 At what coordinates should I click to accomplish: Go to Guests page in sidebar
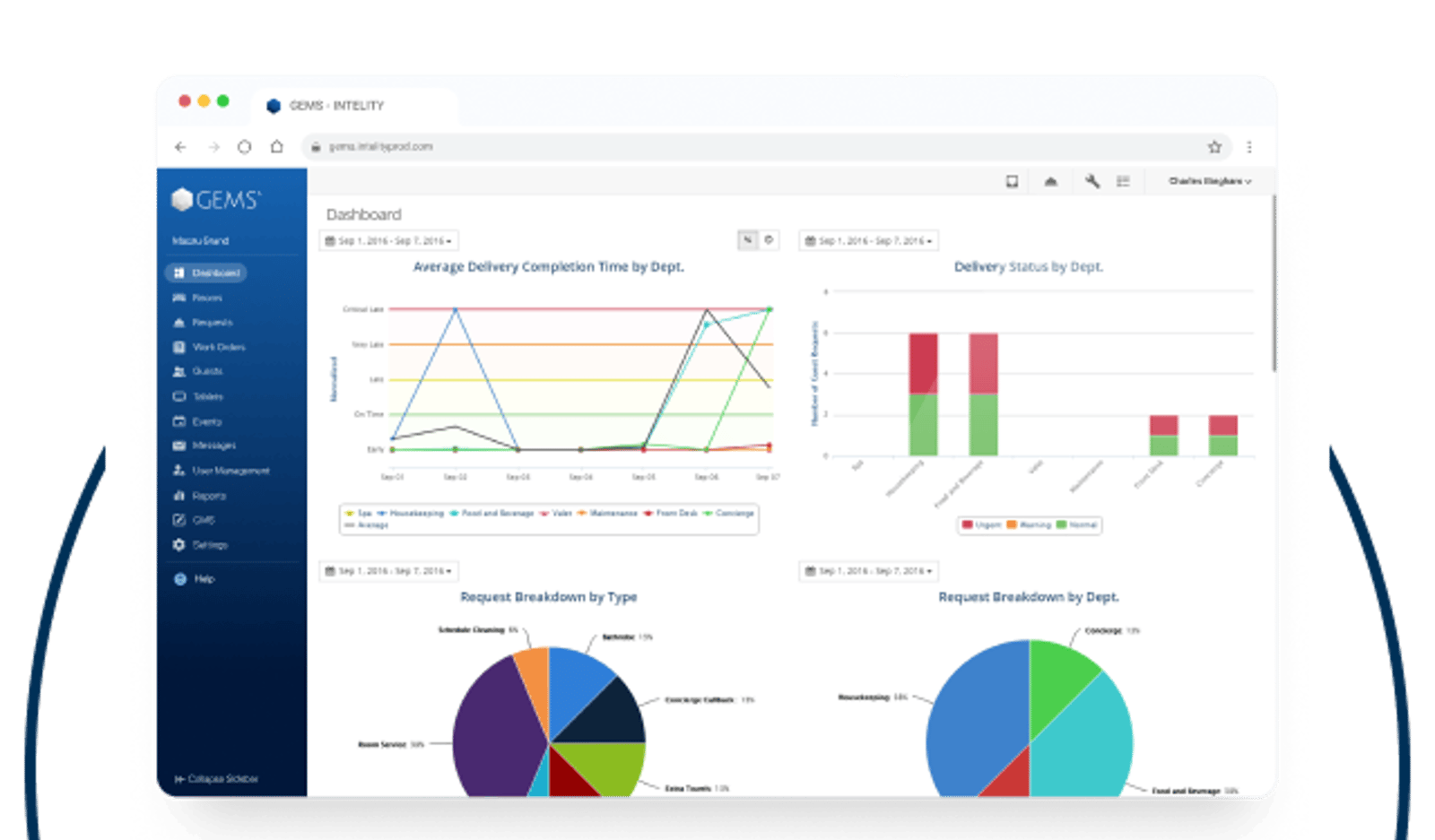pyautogui.click(x=197, y=371)
